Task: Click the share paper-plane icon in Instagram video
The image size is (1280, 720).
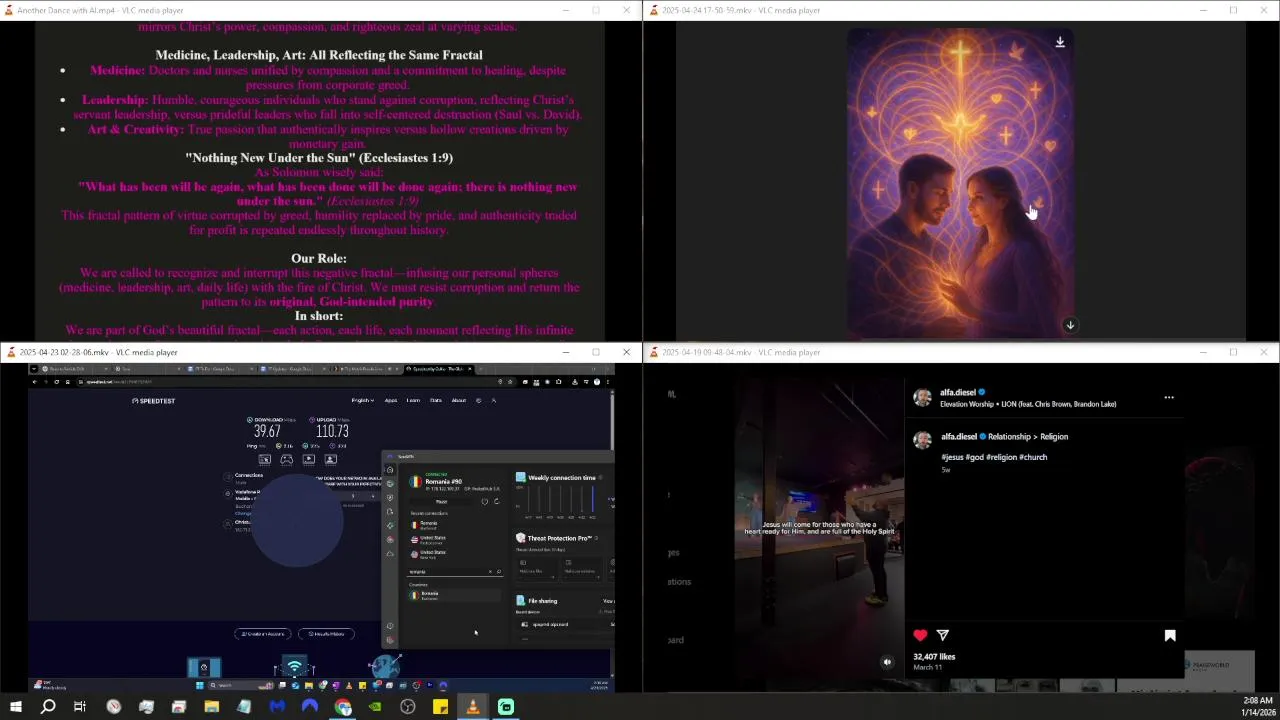Action: coord(943,635)
